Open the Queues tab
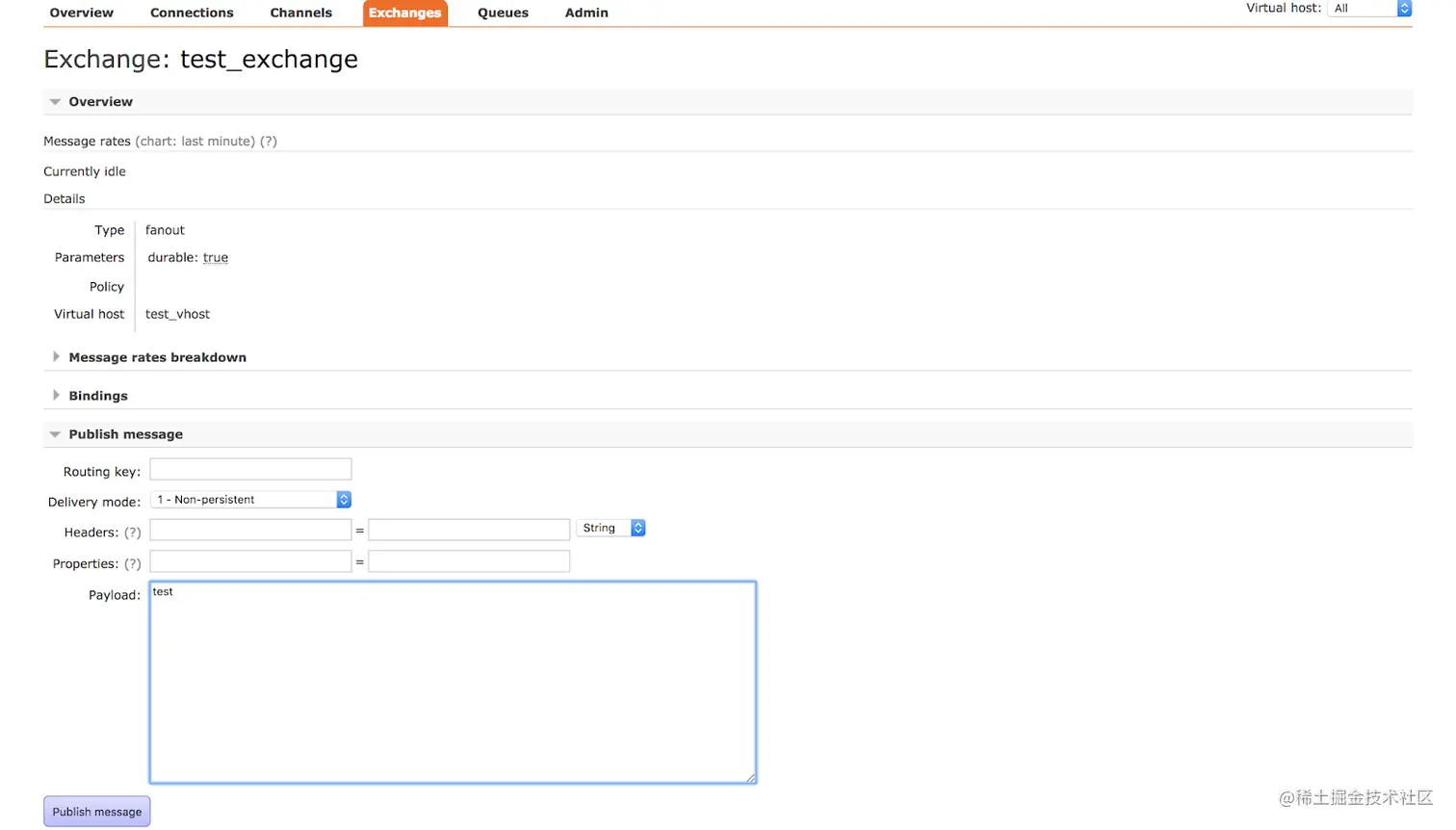 coord(503,13)
